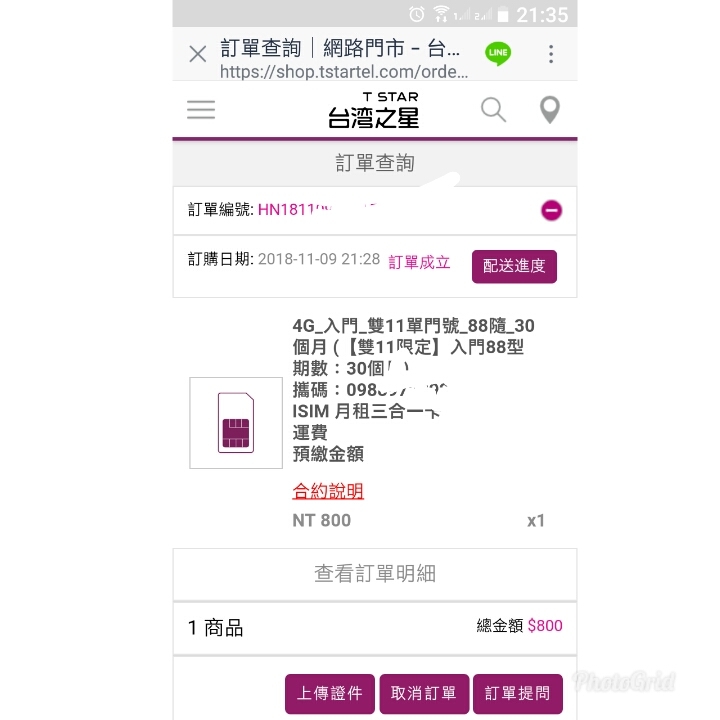Image resolution: width=720 pixels, height=720 pixels.
Task: Close the in-app browser with X
Action: (198, 54)
